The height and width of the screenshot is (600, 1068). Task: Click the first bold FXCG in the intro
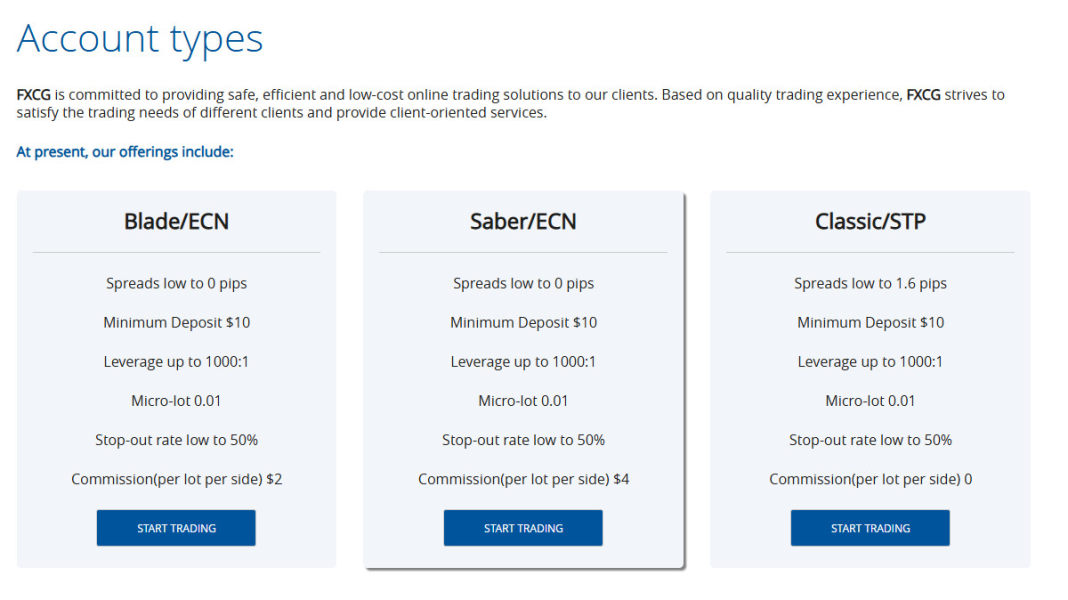(34, 95)
